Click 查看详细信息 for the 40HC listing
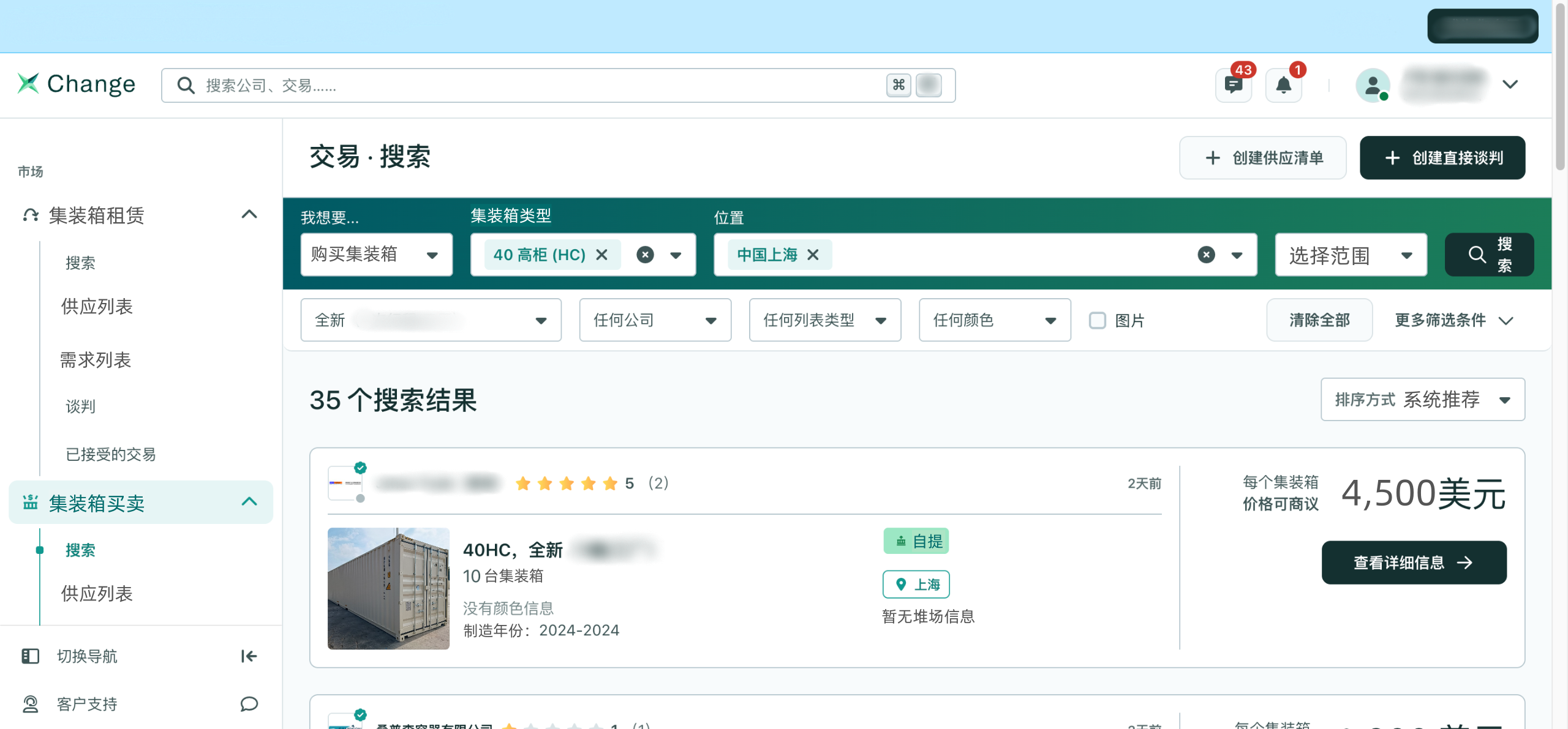Image resolution: width=1568 pixels, height=729 pixels. 1413,563
